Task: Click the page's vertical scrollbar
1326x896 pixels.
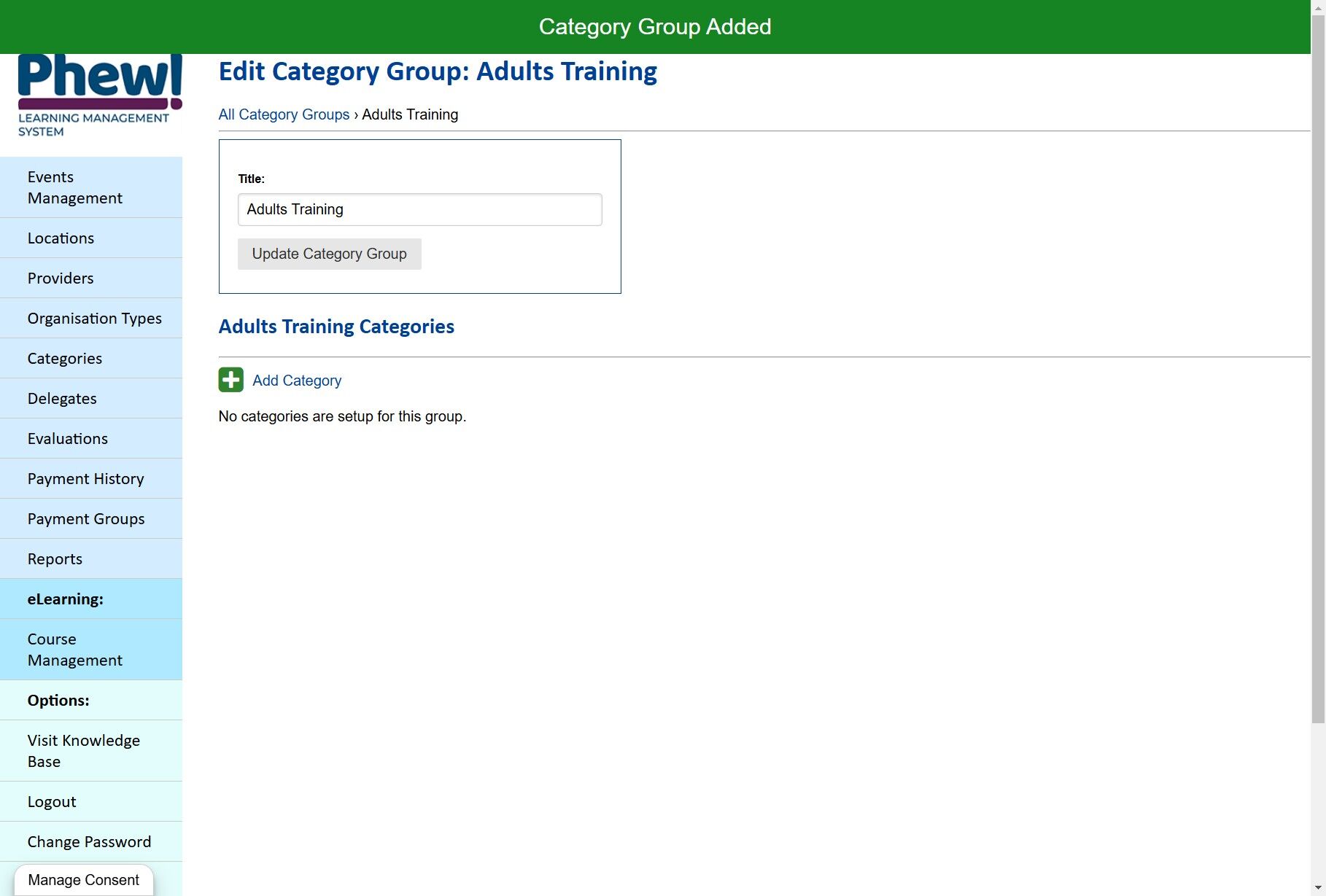Action: pos(1318,365)
